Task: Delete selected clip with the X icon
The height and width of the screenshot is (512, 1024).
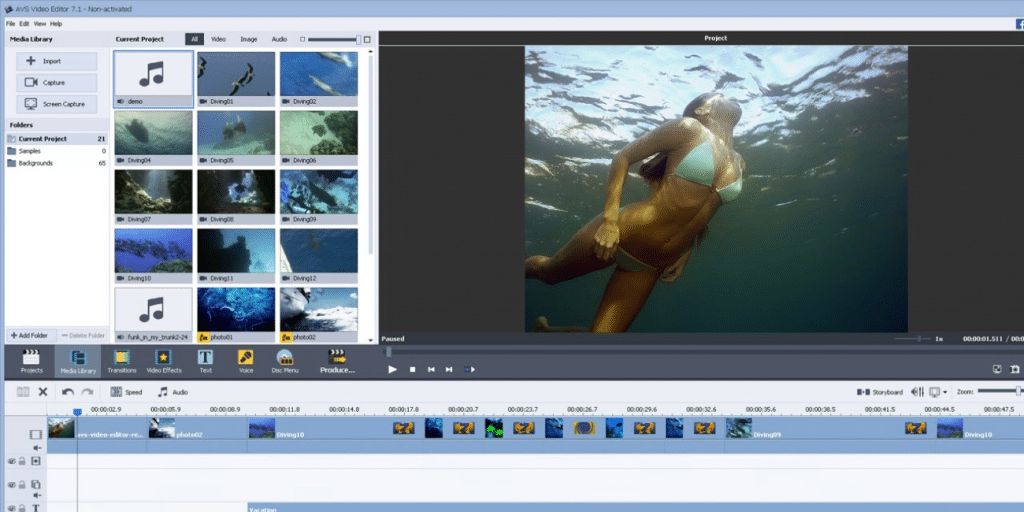Action: [43, 392]
